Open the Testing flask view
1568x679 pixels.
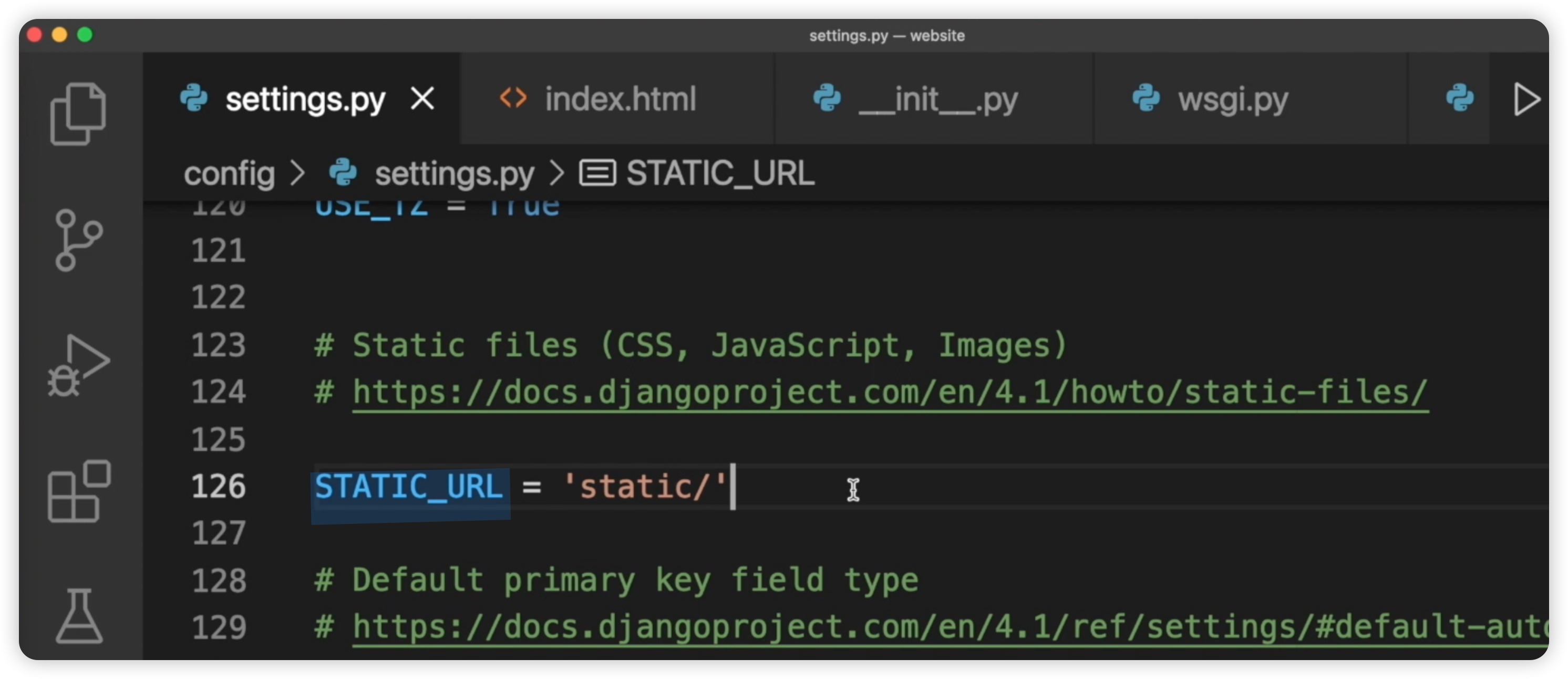click(79, 615)
